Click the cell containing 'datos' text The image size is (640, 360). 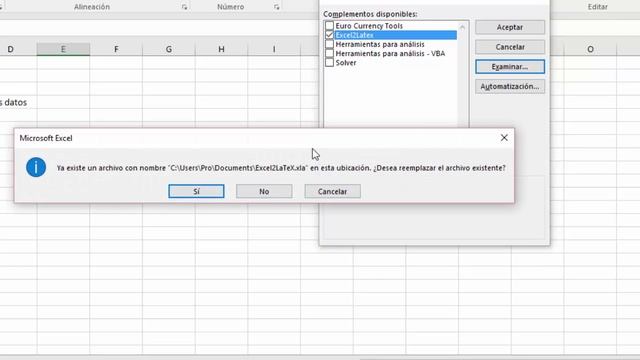tap(18, 102)
